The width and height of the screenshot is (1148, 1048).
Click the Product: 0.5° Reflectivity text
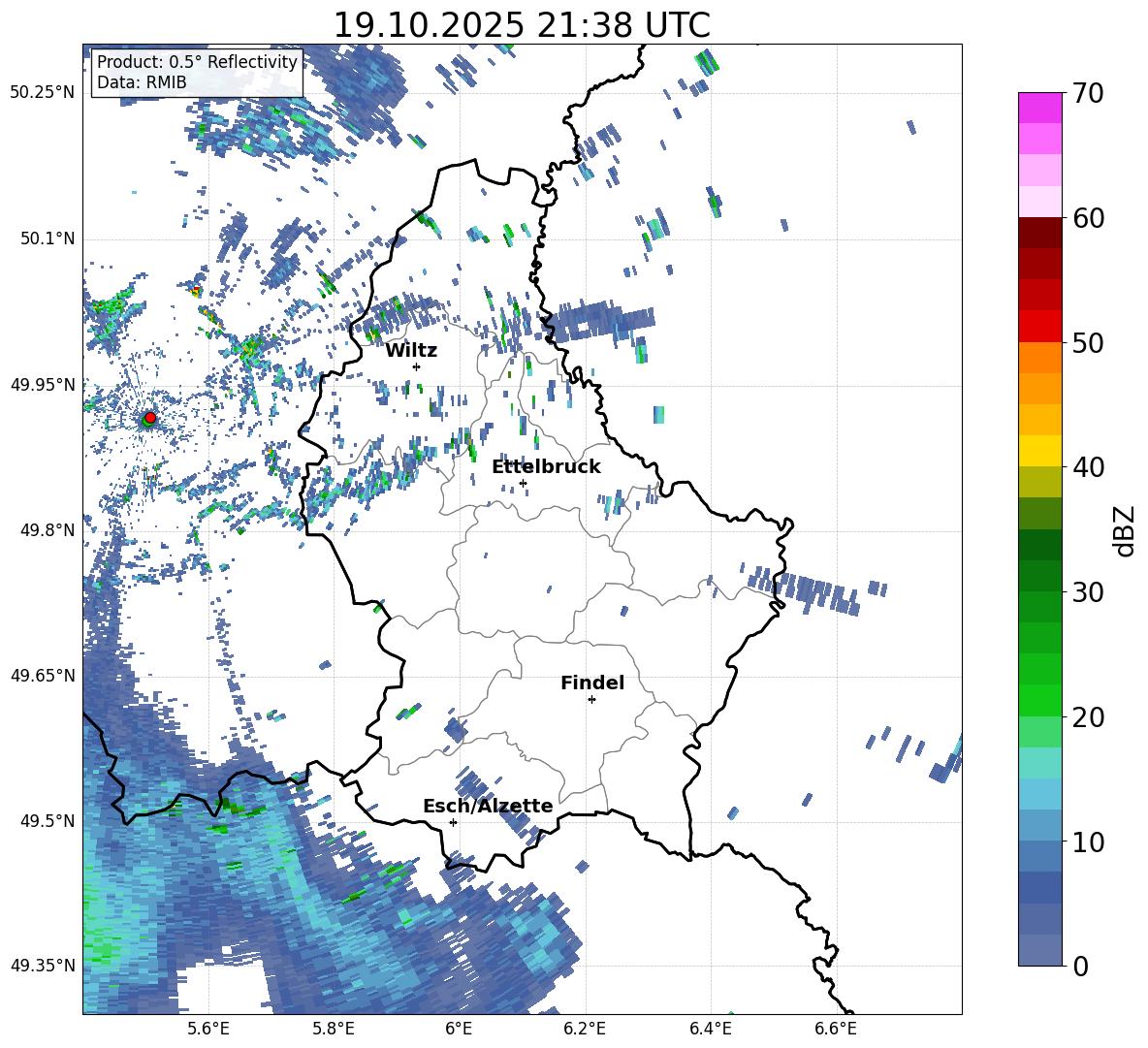pyautogui.click(x=197, y=62)
